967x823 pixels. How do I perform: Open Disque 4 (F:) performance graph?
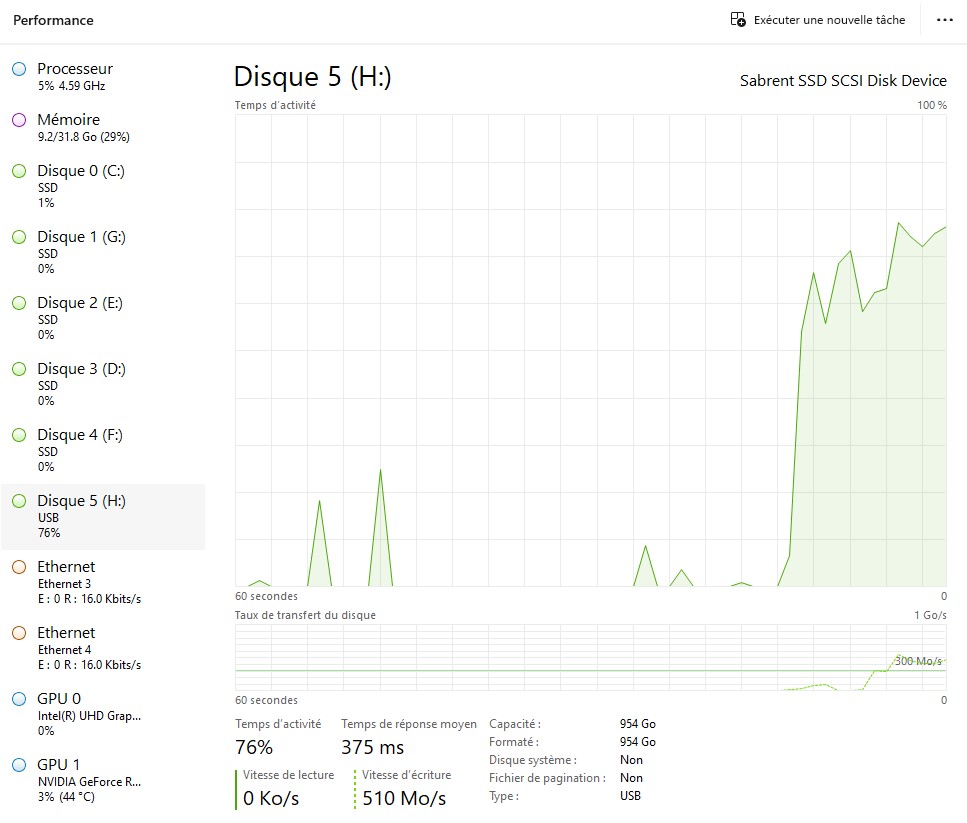coord(81,449)
